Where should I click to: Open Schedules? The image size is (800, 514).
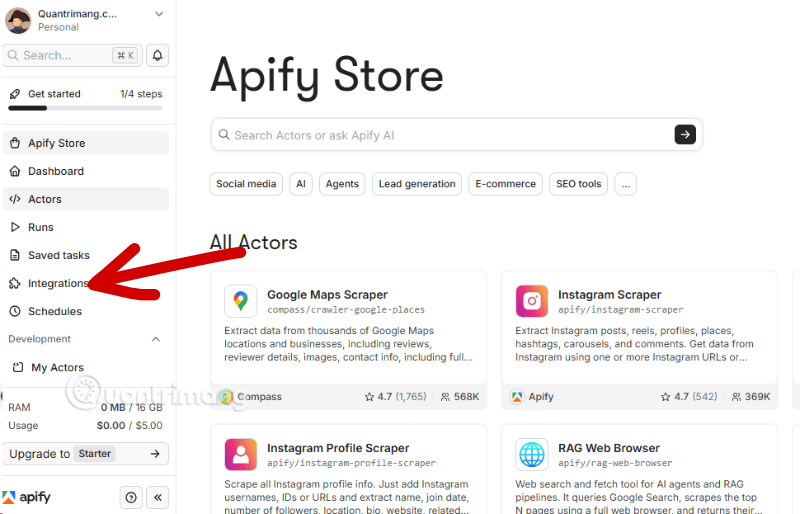[x=86, y=311]
